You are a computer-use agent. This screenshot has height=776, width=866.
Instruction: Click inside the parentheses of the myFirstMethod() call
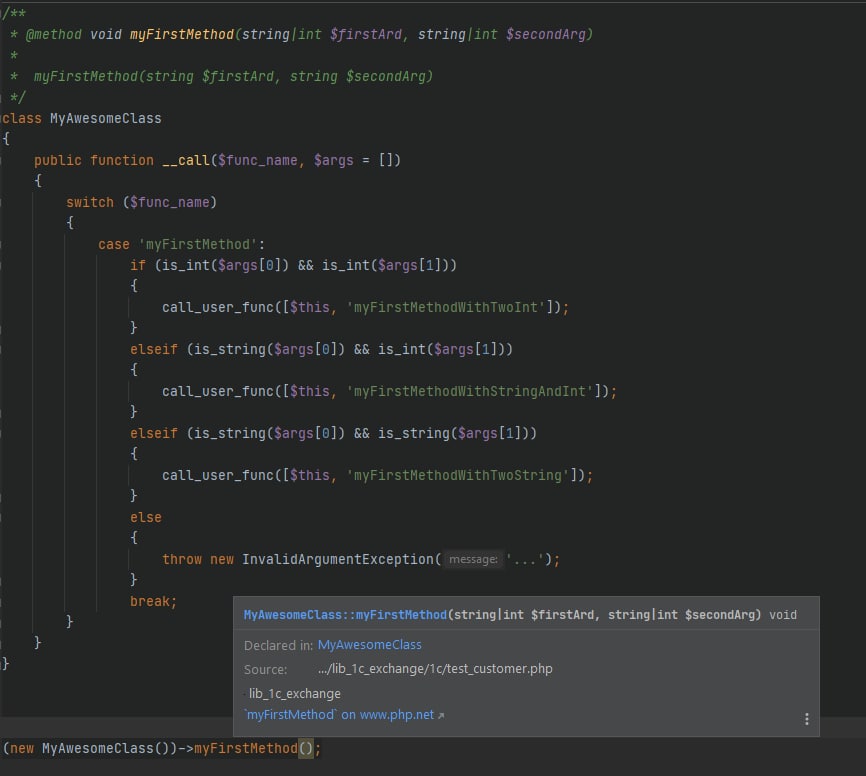(x=306, y=748)
